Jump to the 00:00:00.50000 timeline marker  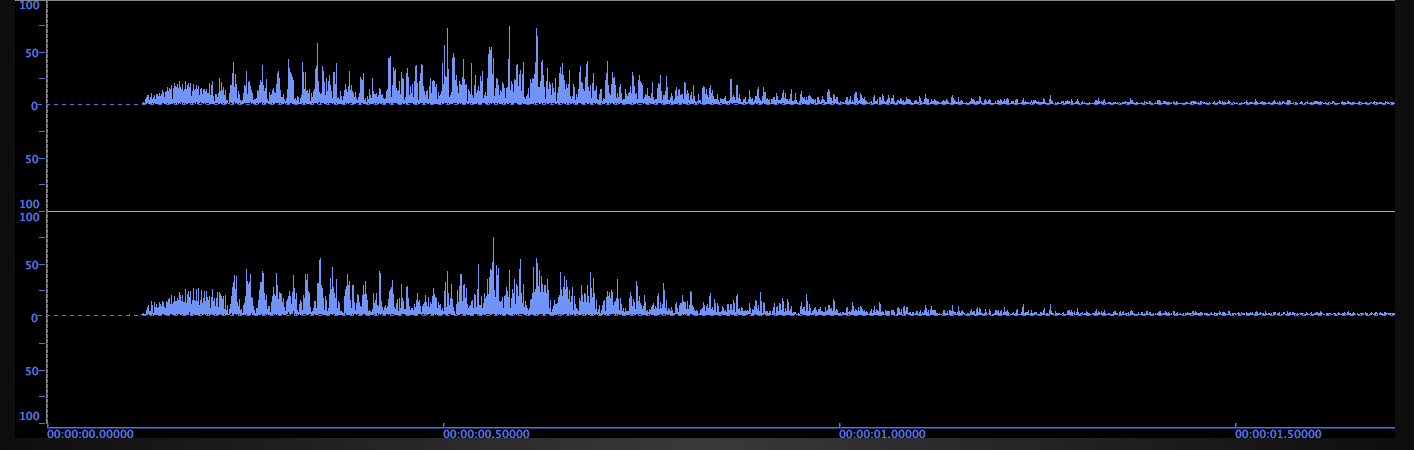pos(486,435)
